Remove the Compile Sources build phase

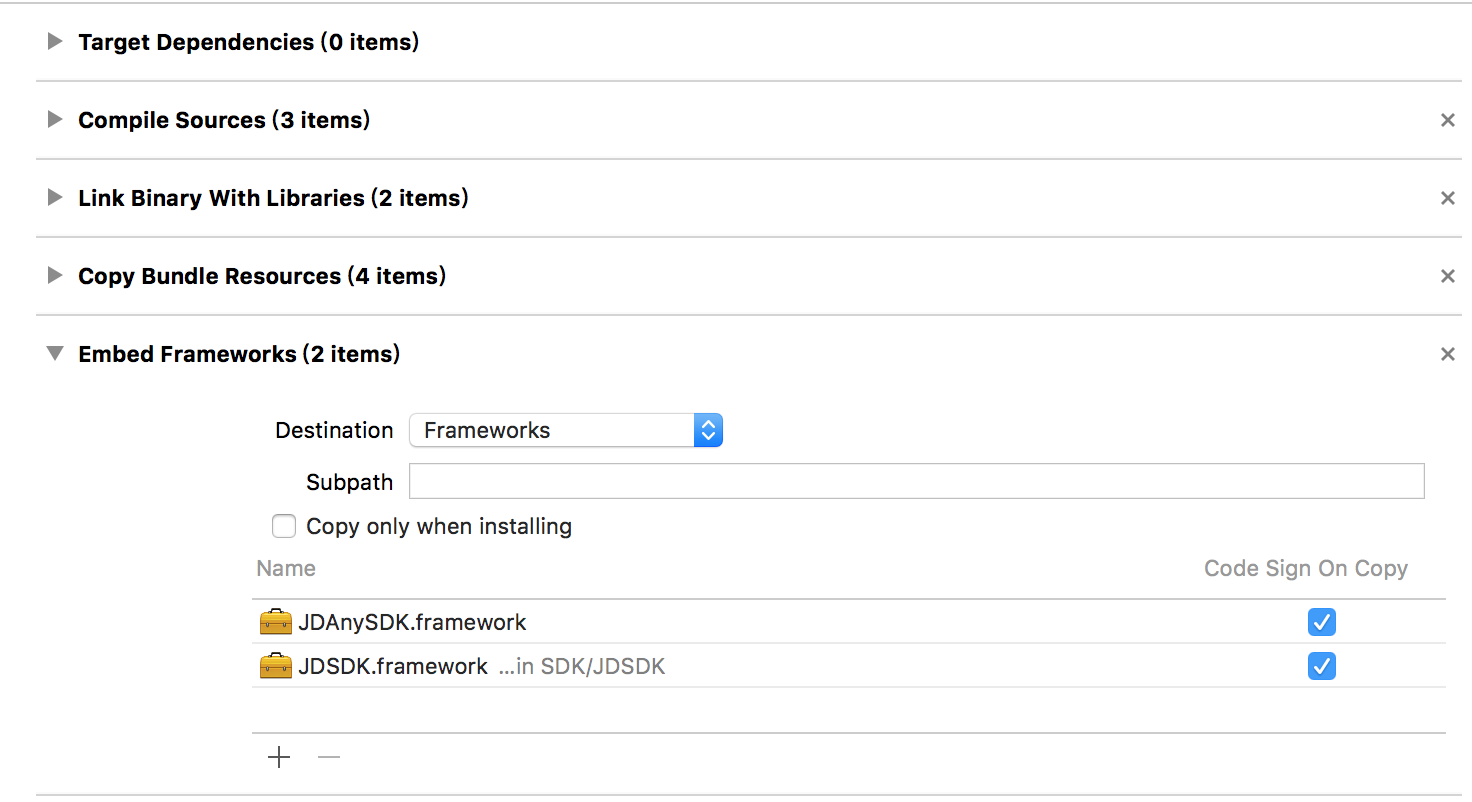coord(1447,120)
